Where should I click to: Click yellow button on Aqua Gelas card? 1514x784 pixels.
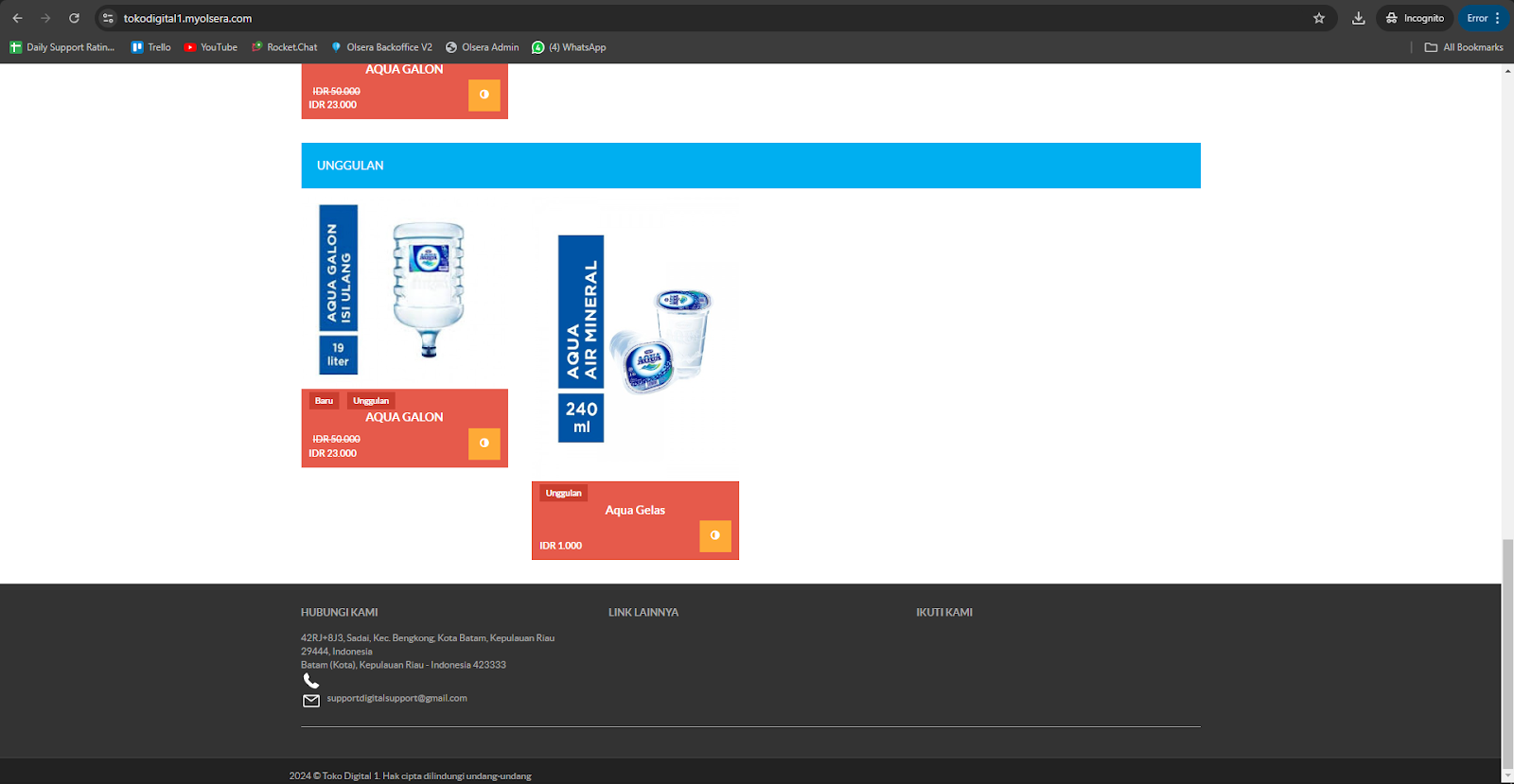point(715,536)
